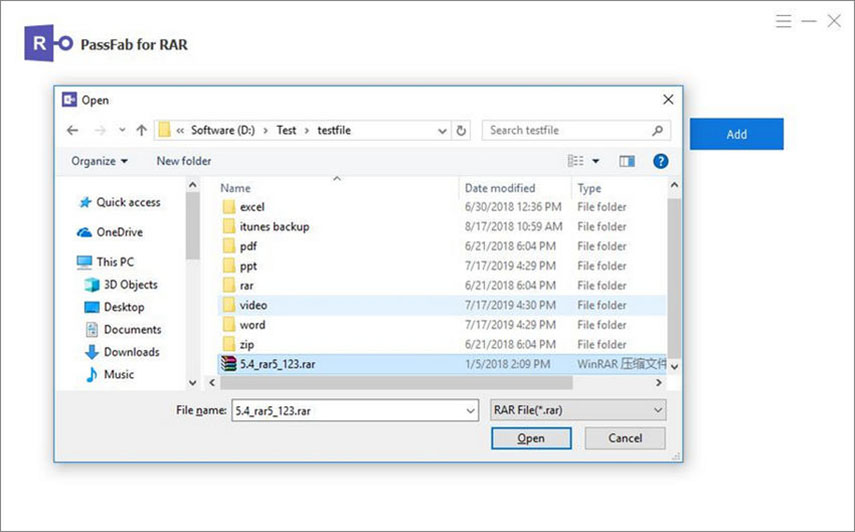Select the excel folder

pyautogui.click(x=442, y=207)
